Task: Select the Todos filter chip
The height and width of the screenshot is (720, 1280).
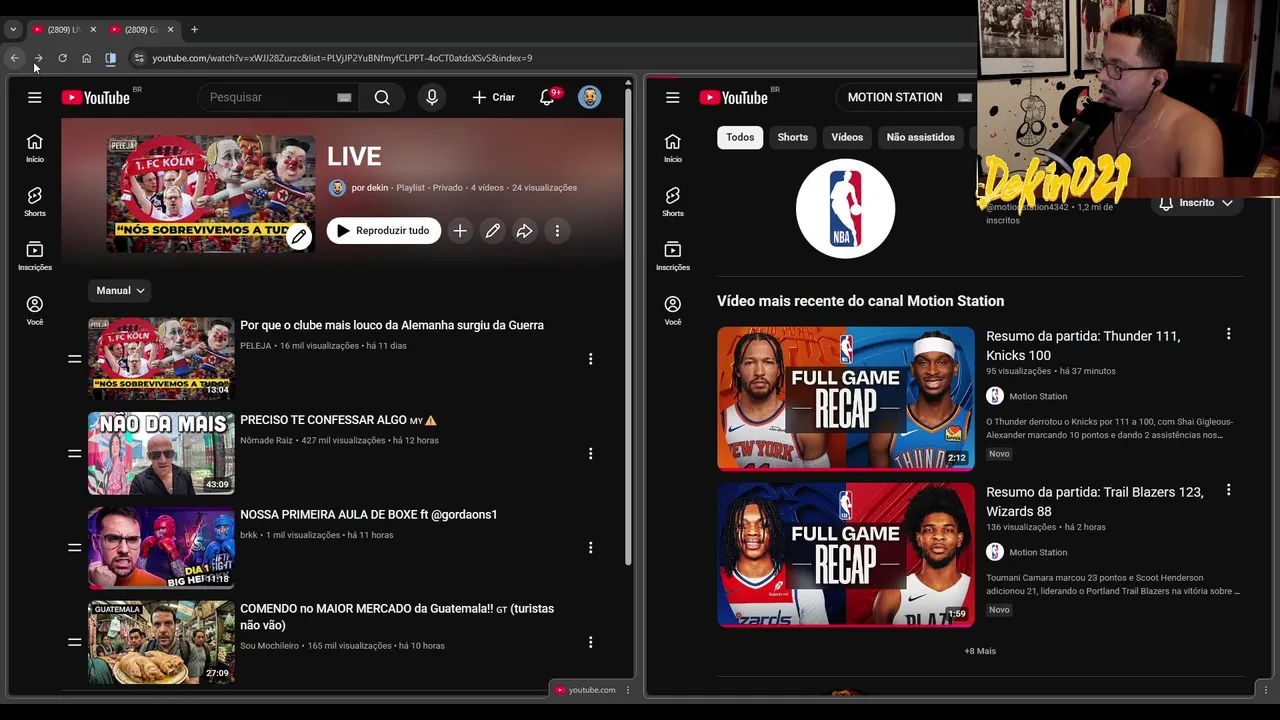Action: click(740, 137)
